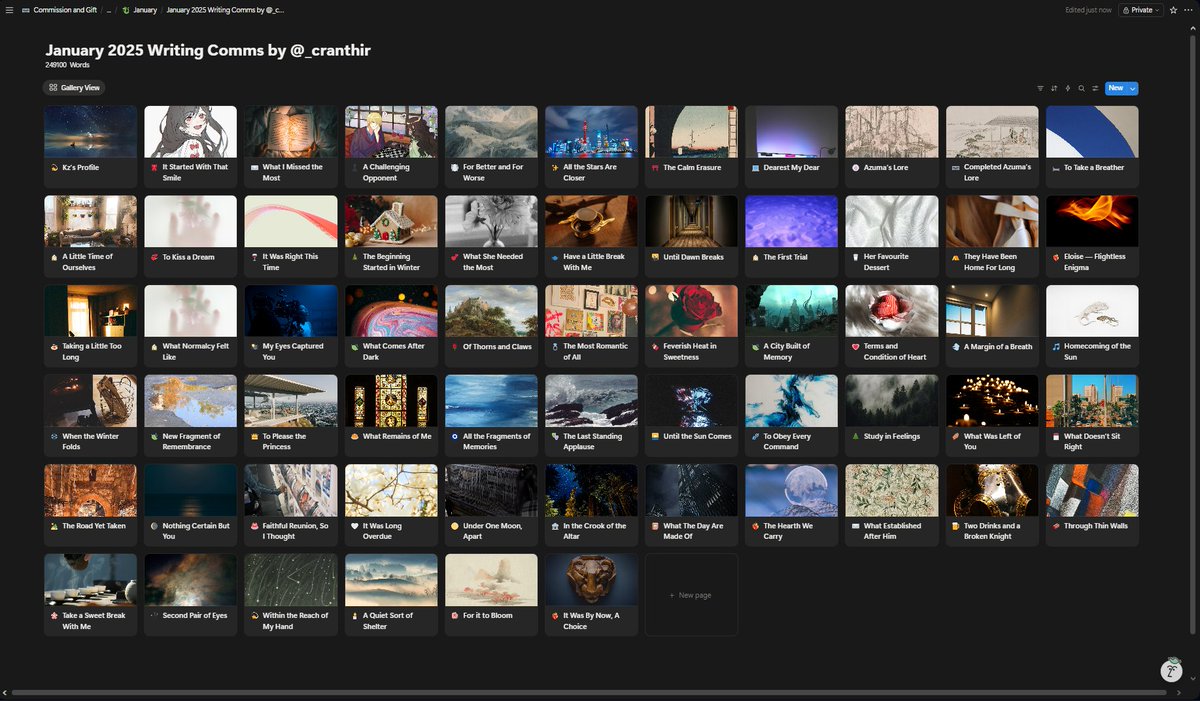This screenshot has width=1200, height=701.
Task: Click the sort arrows icon
Action: [1054, 88]
